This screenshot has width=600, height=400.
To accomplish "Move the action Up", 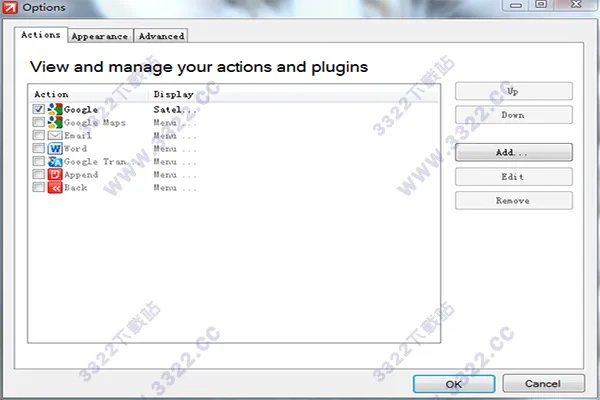I will click(513, 91).
